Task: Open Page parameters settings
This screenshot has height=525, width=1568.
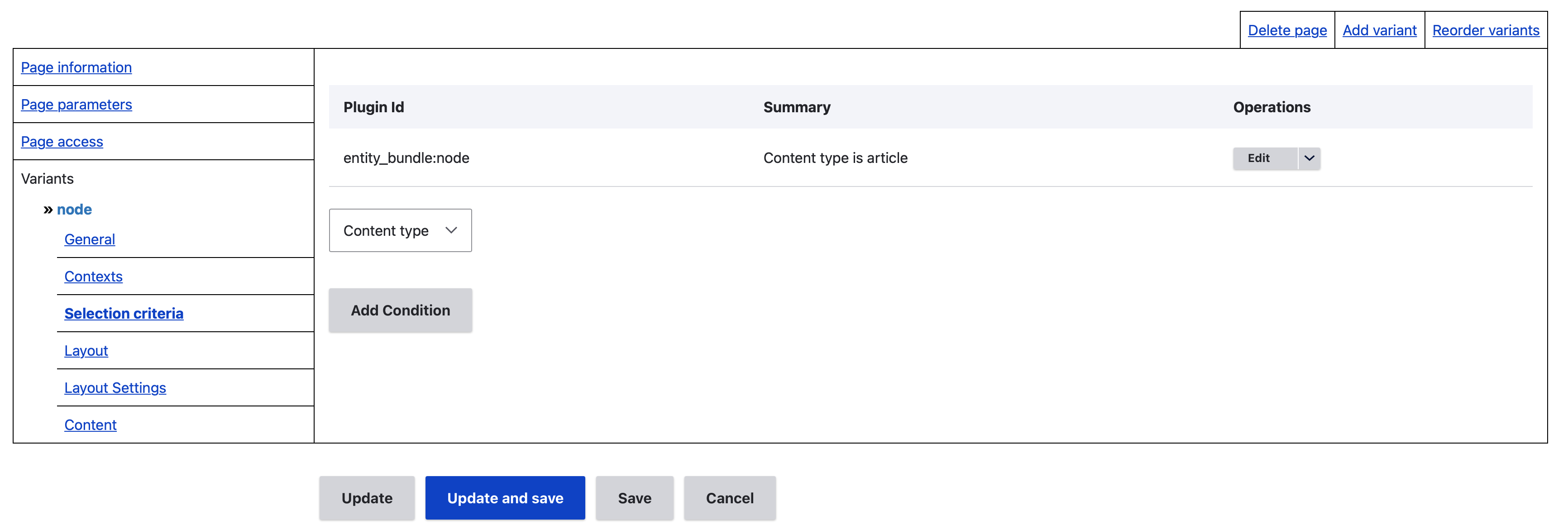Action: pyautogui.click(x=76, y=104)
